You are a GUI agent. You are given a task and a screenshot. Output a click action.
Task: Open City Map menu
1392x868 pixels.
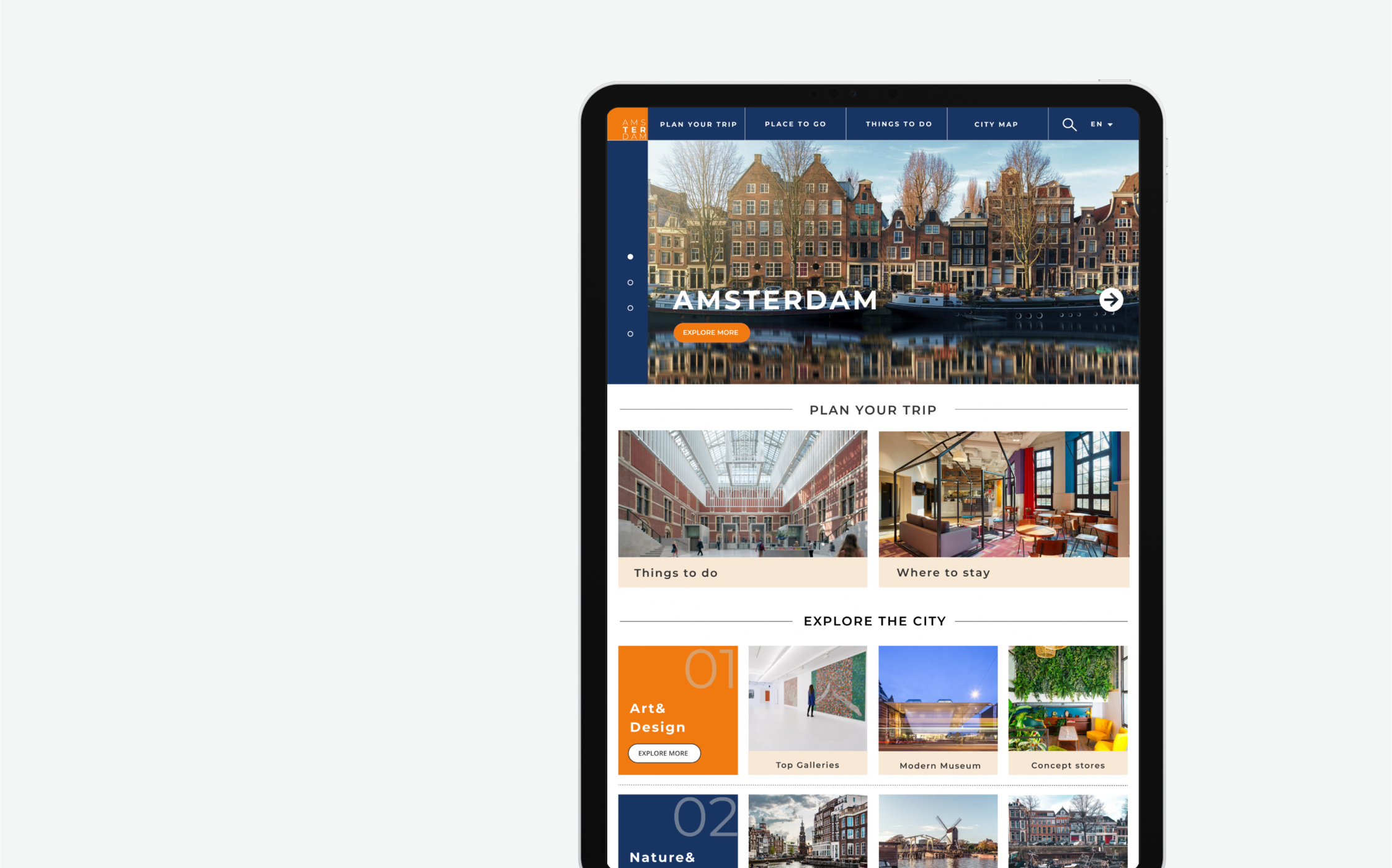click(996, 125)
